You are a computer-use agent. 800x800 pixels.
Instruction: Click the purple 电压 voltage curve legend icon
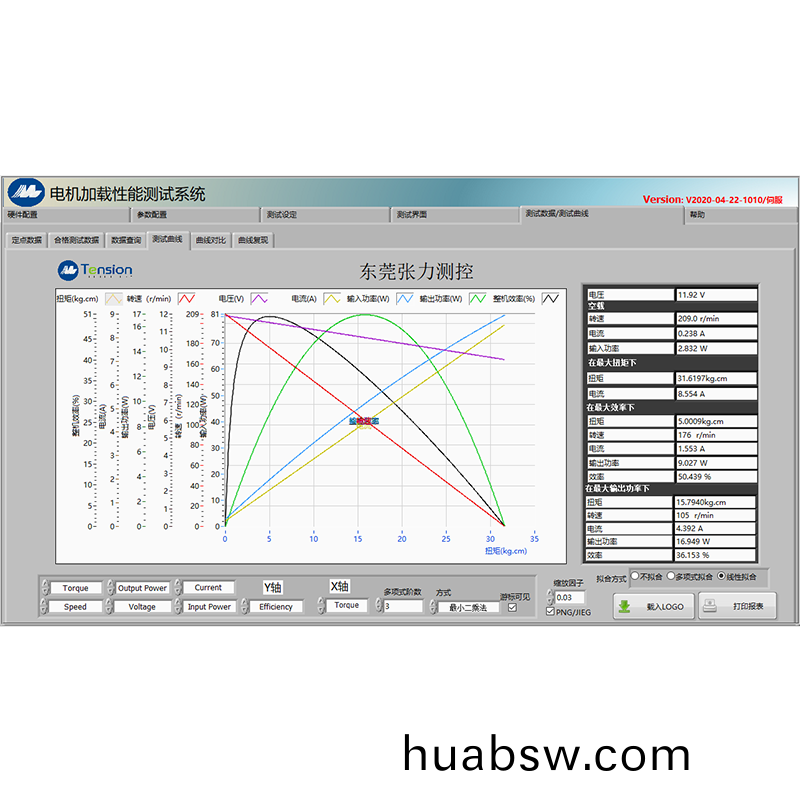point(259,298)
